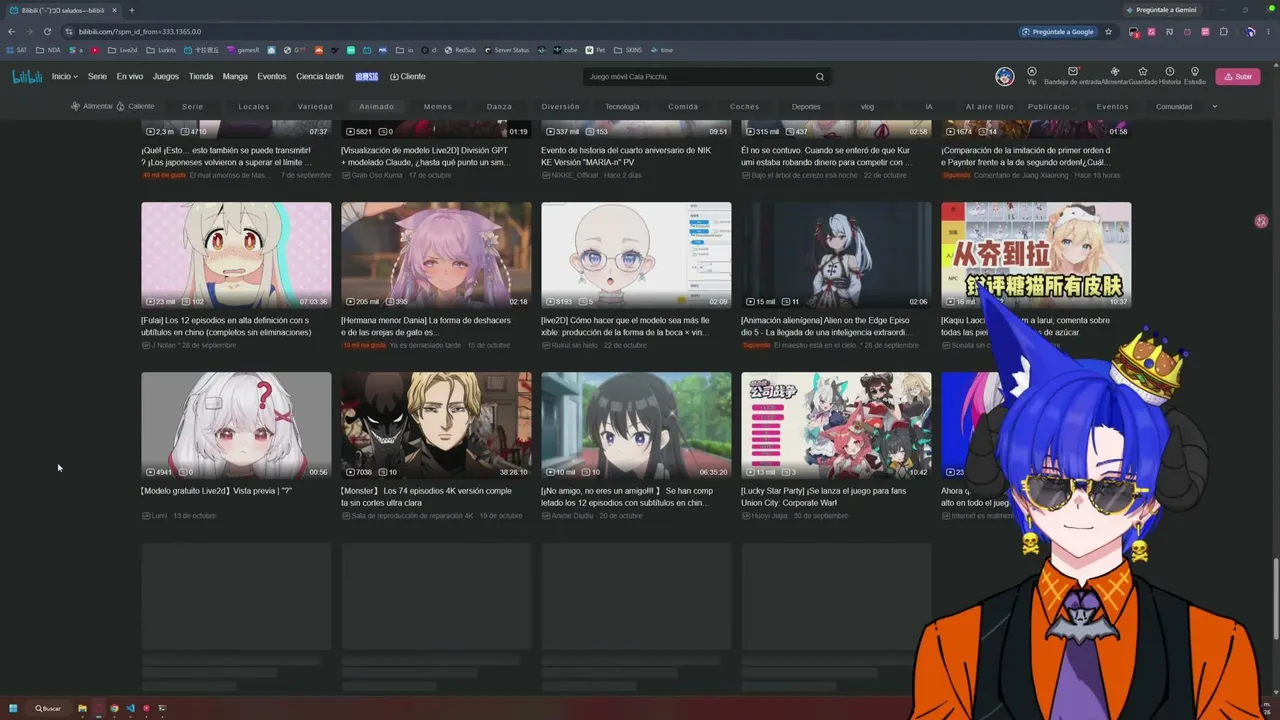Select the Memes category tab
Image resolution: width=1280 pixels, height=720 pixels.
coord(438,107)
